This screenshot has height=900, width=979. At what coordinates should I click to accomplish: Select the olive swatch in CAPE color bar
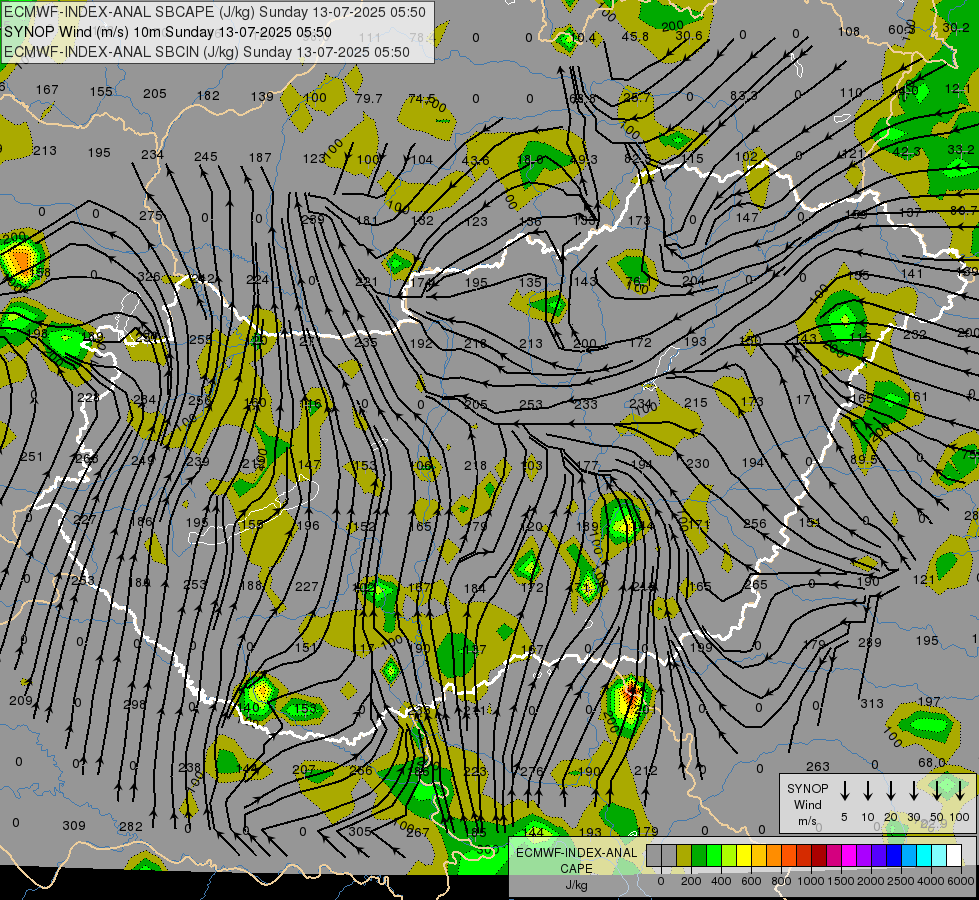coord(684,855)
